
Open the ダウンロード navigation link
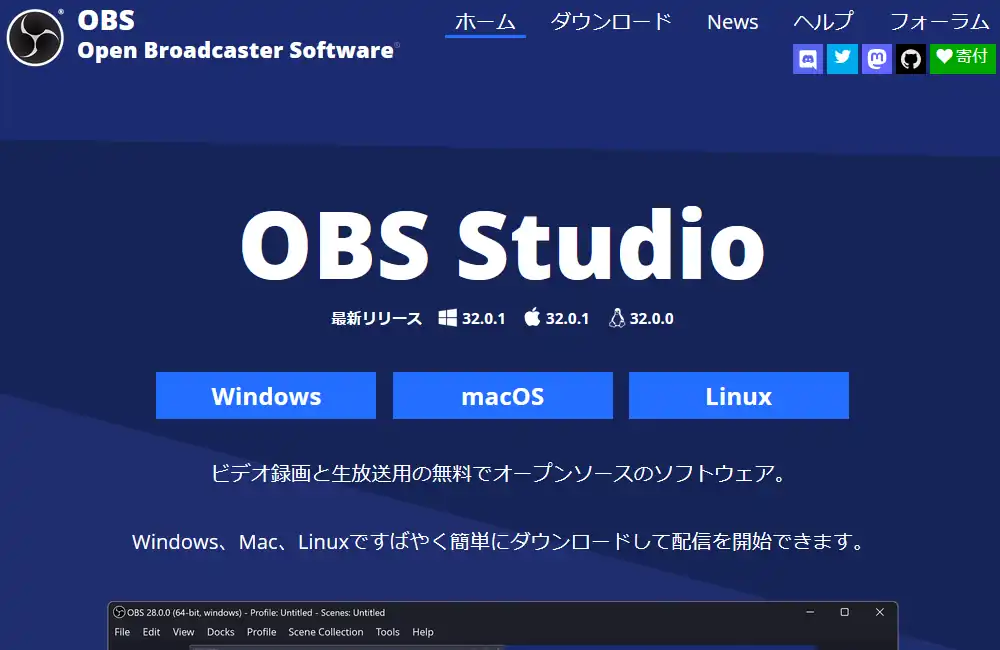click(x=611, y=21)
